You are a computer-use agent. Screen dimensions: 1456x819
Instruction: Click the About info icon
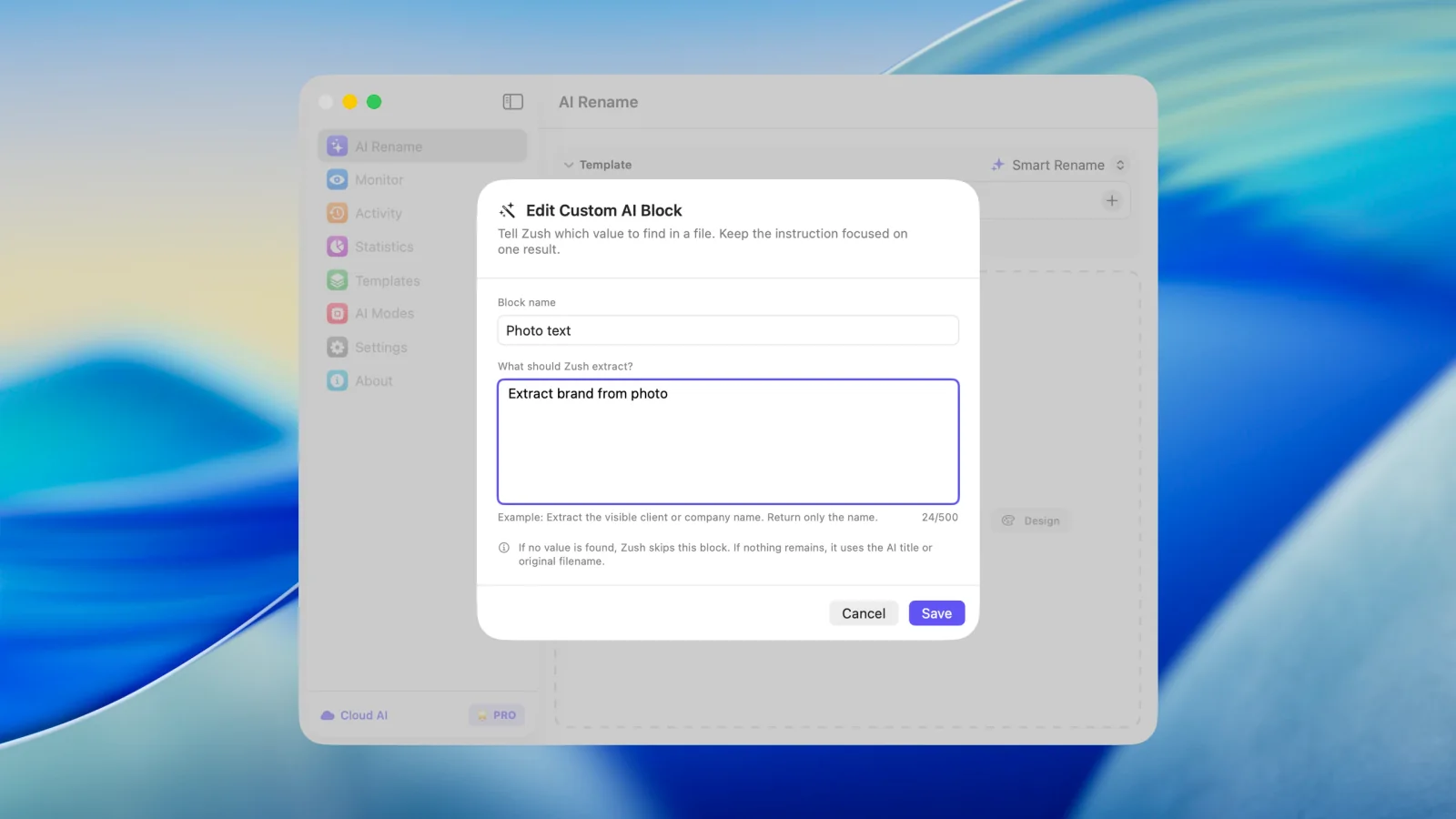click(x=338, y=381)
